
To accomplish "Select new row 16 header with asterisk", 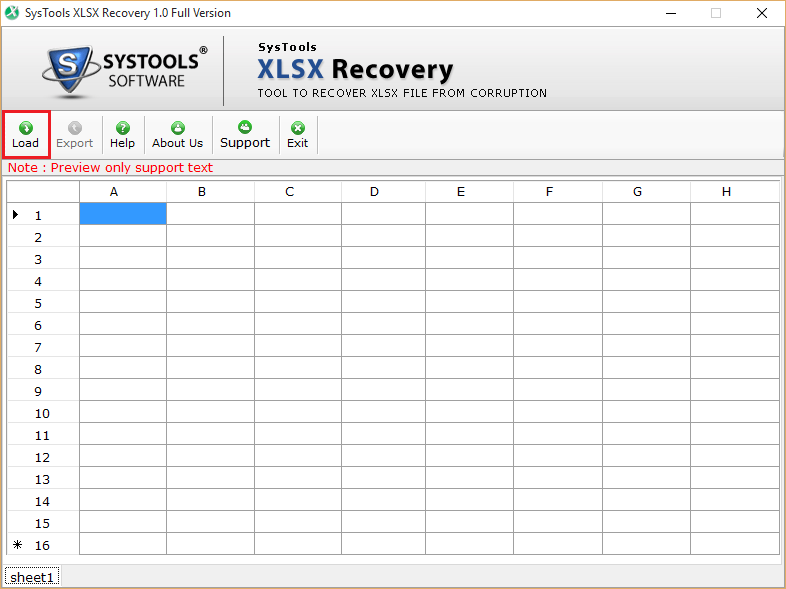I will click(x=43, y=544).
